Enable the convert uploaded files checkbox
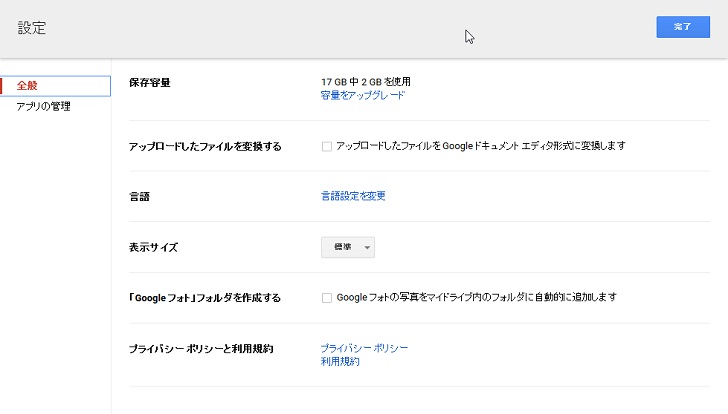728x414 pixels. 326,146
